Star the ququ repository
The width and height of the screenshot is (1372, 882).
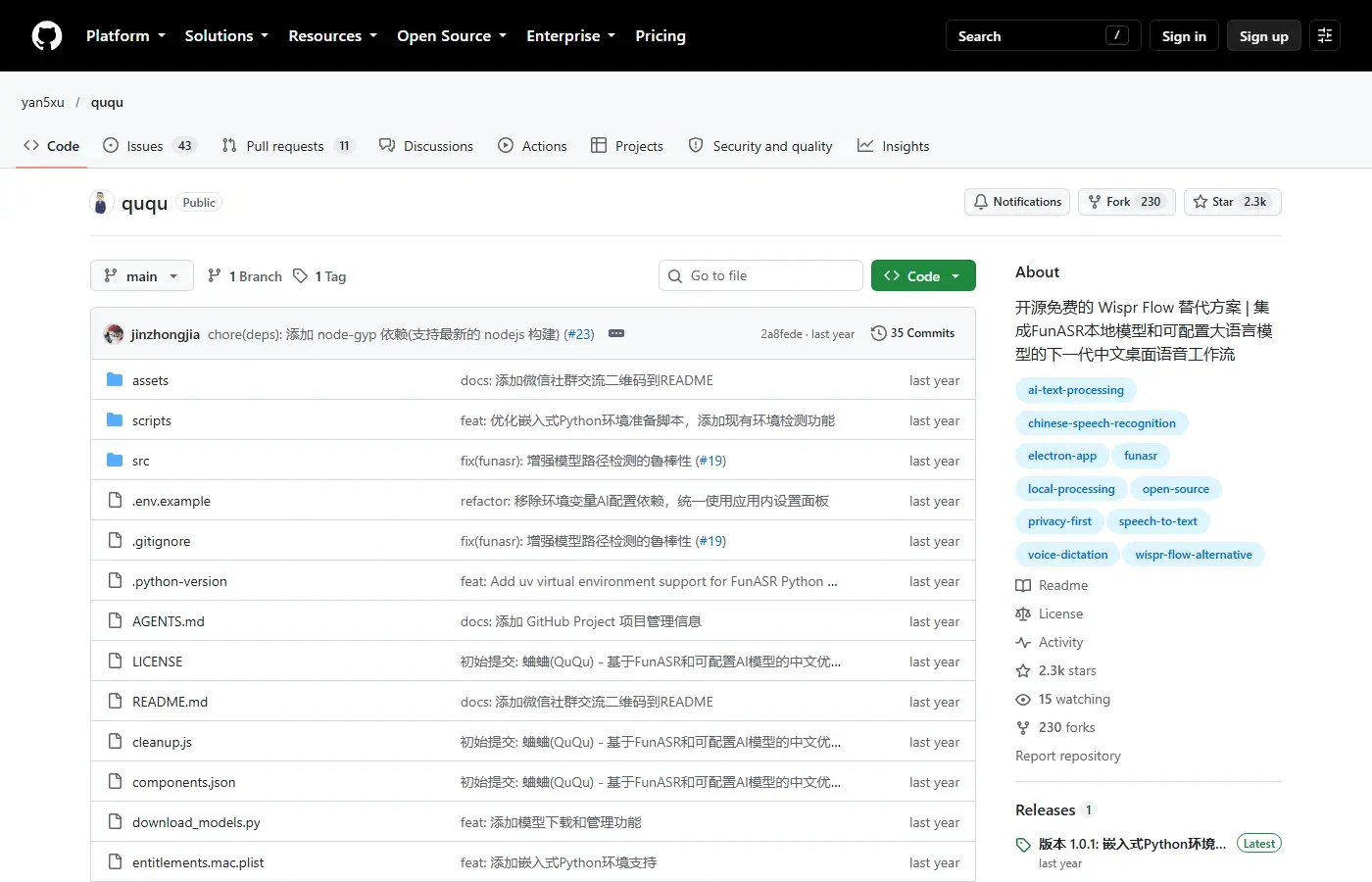coord(1233,202)
